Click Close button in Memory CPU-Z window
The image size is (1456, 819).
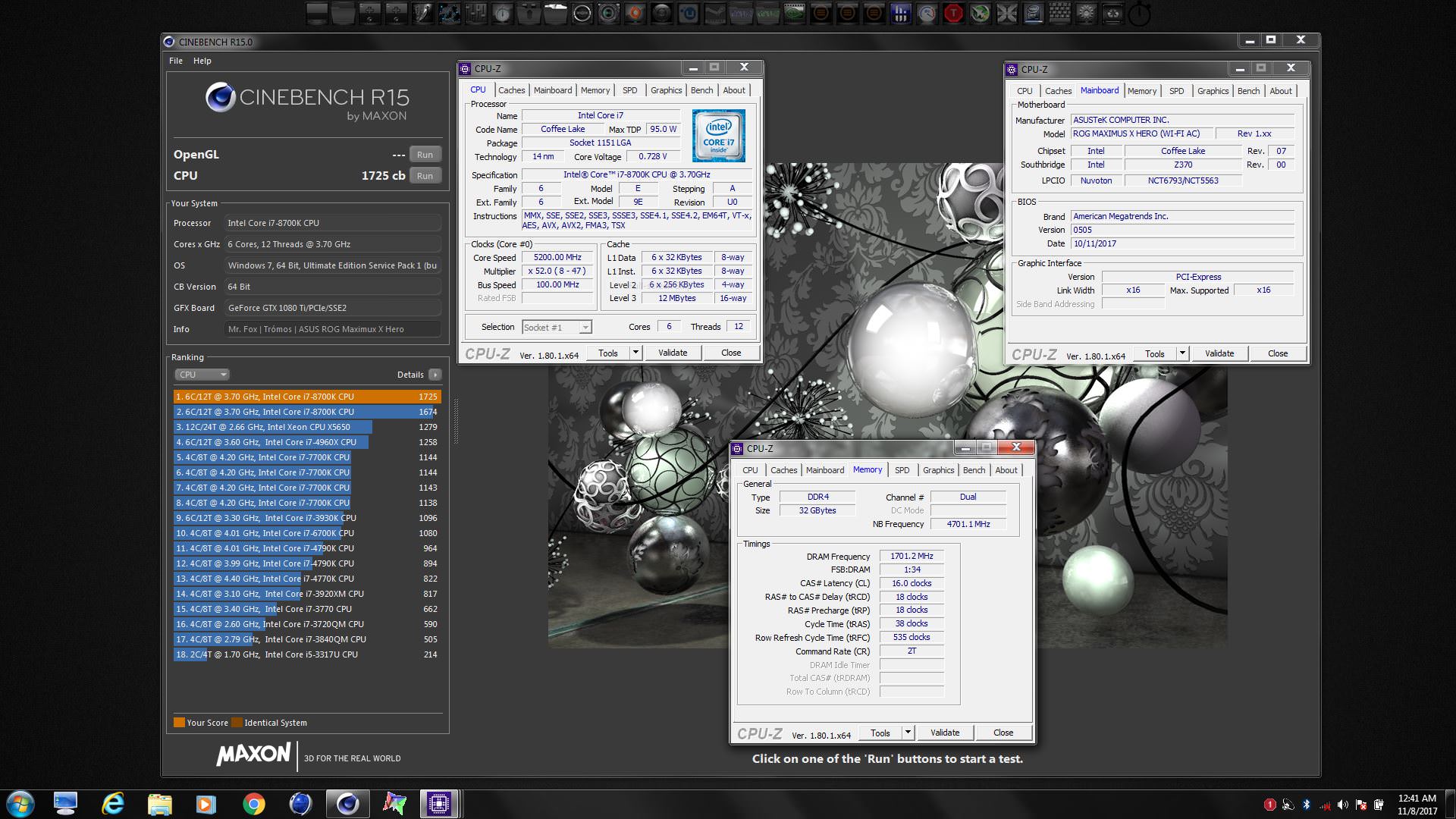(x=1003, y=733)
